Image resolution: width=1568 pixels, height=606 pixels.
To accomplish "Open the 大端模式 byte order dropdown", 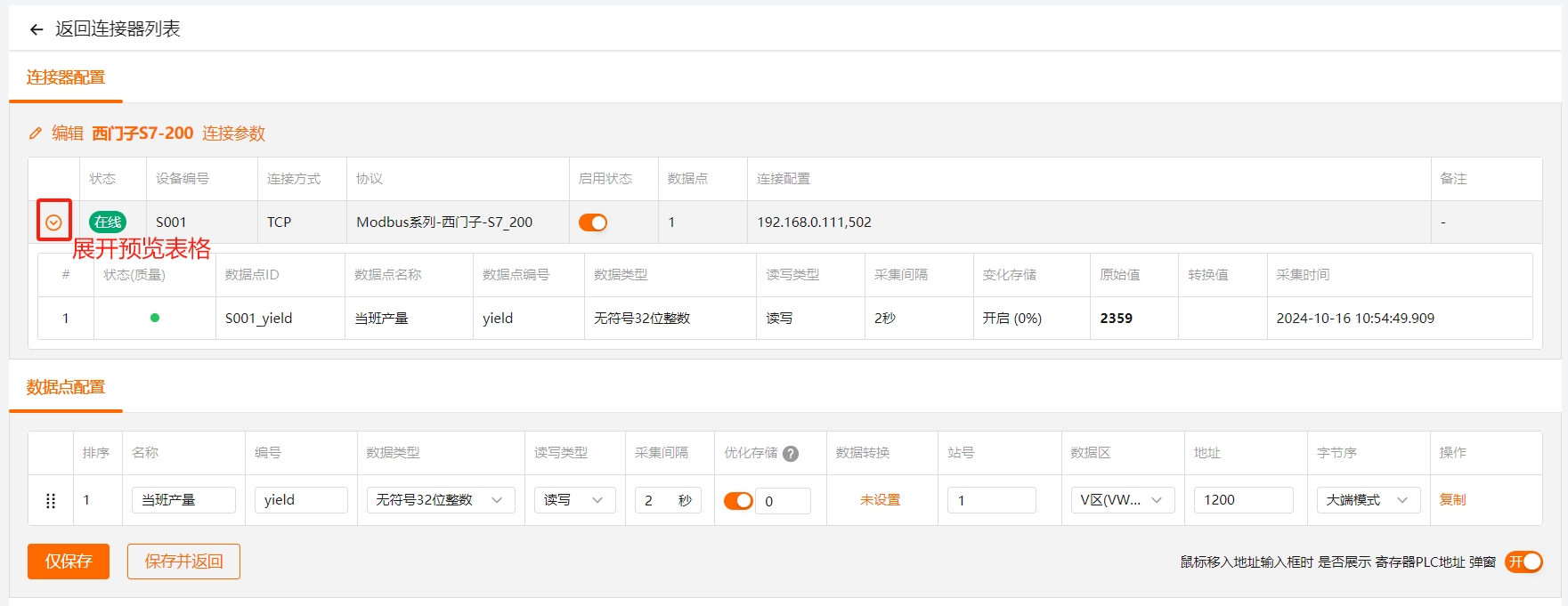I will (1368, 500).
